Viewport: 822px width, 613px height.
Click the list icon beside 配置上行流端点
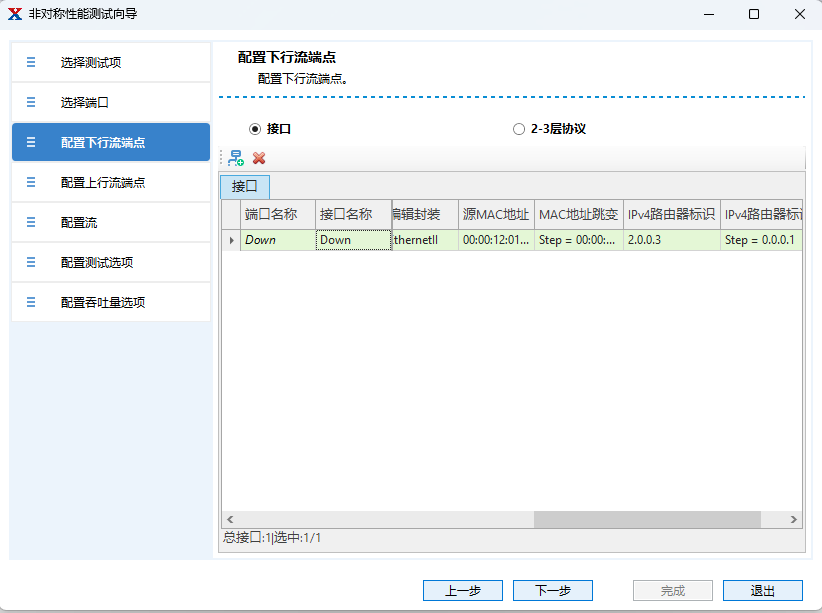click(x=31, y=182)
